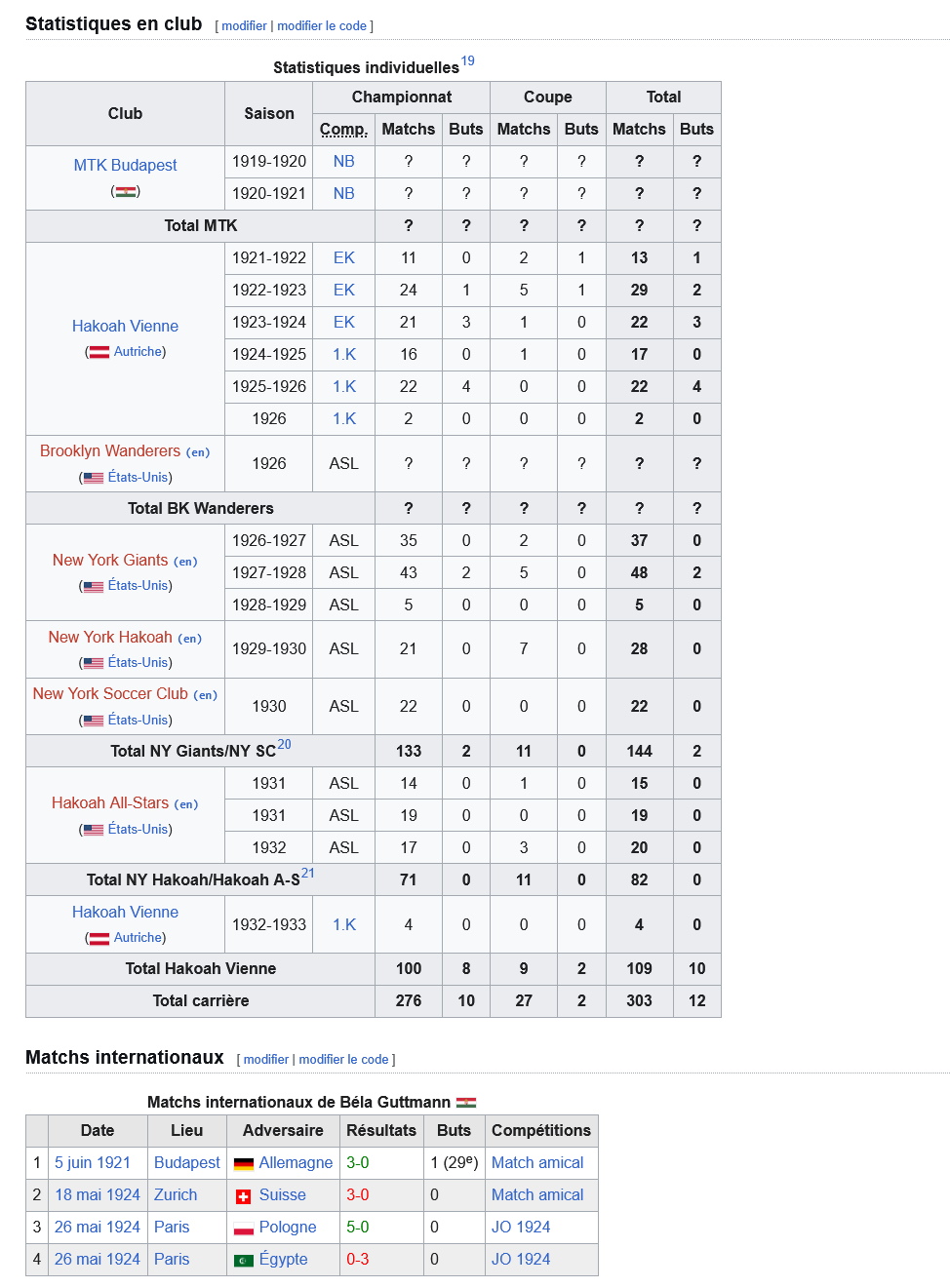Click 'modifier' next to Statistiques en club
The width and height of the screenshot is (950, 1288).
point(244,26)
